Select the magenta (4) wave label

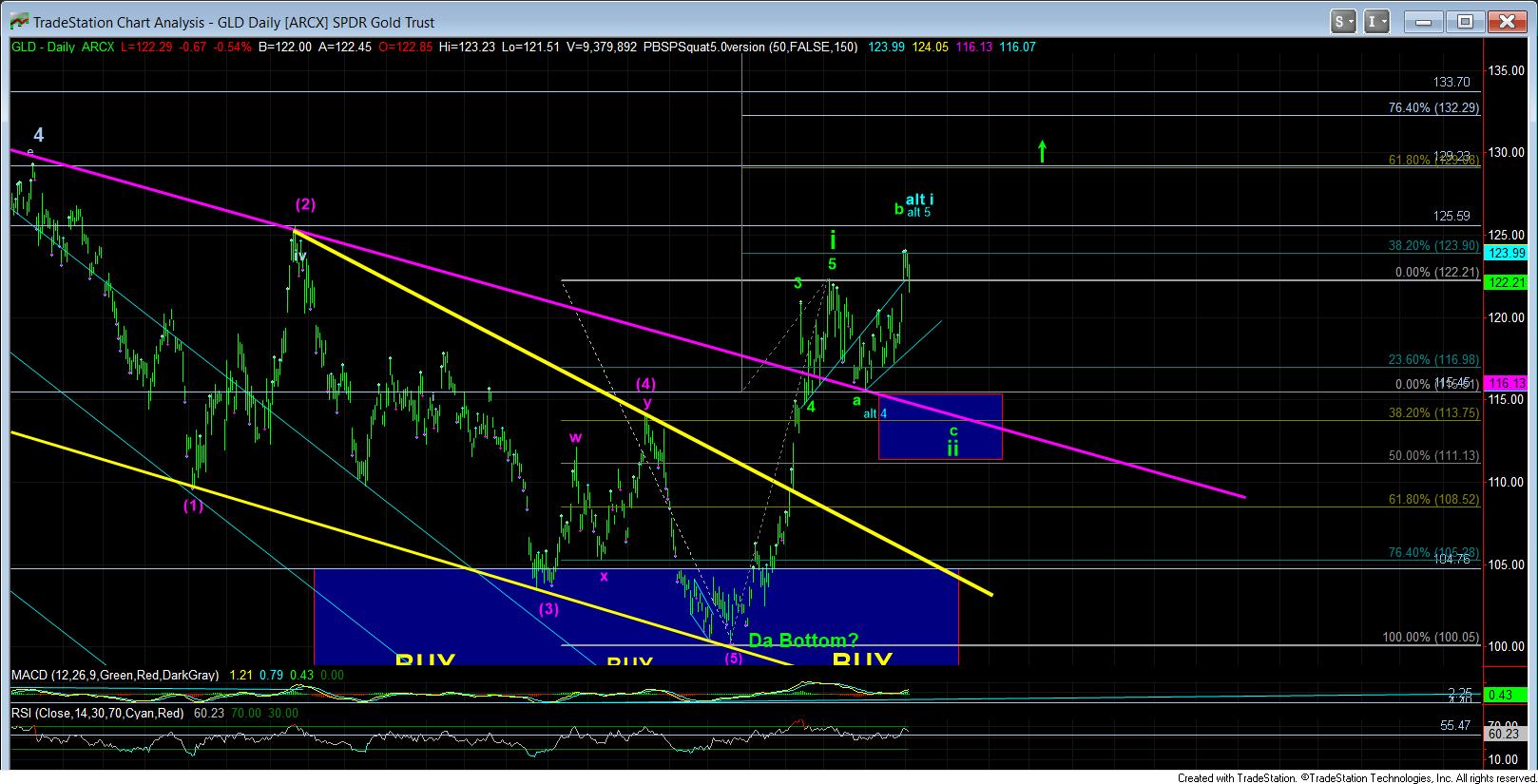[x=645, y=385]
